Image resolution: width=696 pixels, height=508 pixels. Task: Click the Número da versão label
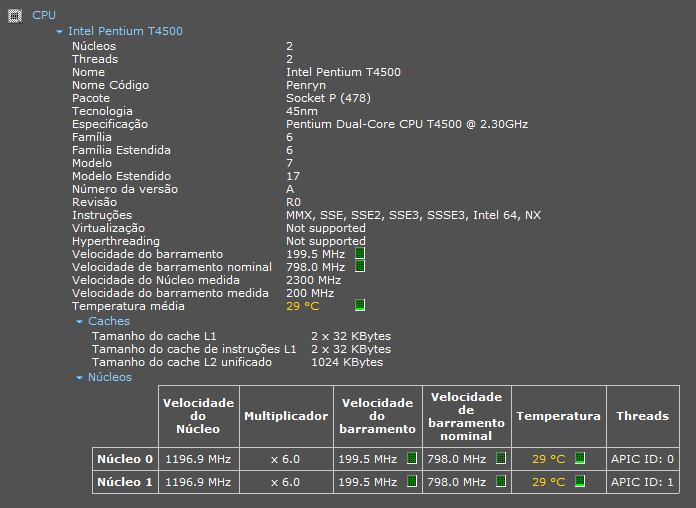tap(125, 189)
